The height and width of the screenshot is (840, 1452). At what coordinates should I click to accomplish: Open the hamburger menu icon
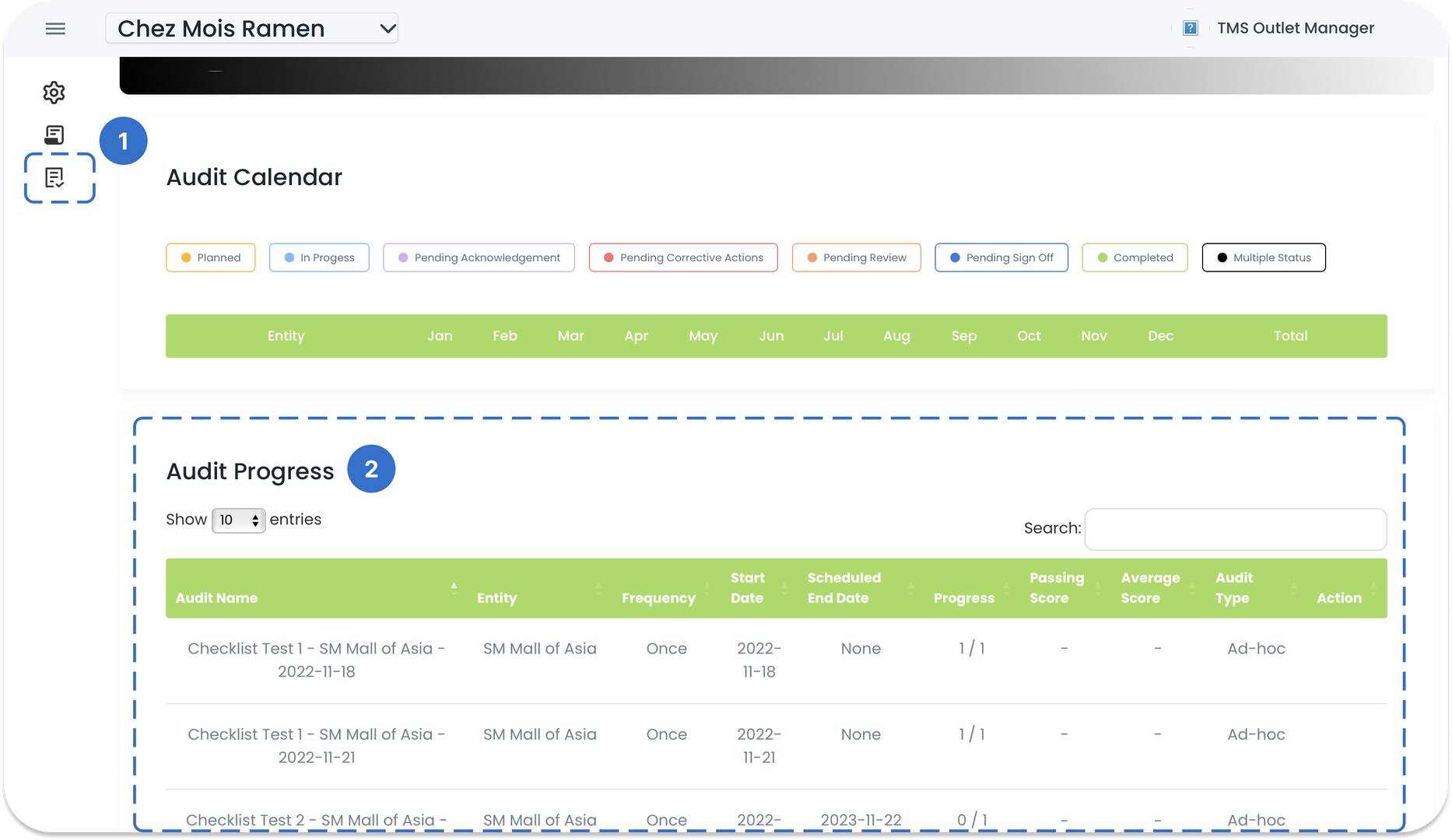55,29
